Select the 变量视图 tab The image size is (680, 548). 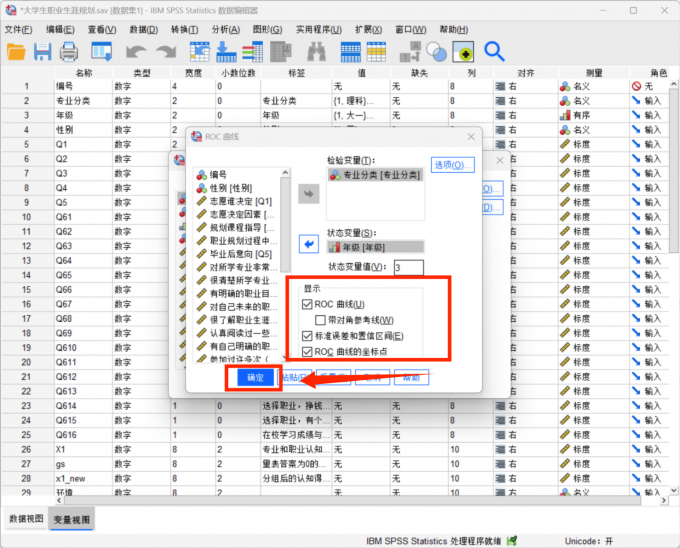coord(72,519)
